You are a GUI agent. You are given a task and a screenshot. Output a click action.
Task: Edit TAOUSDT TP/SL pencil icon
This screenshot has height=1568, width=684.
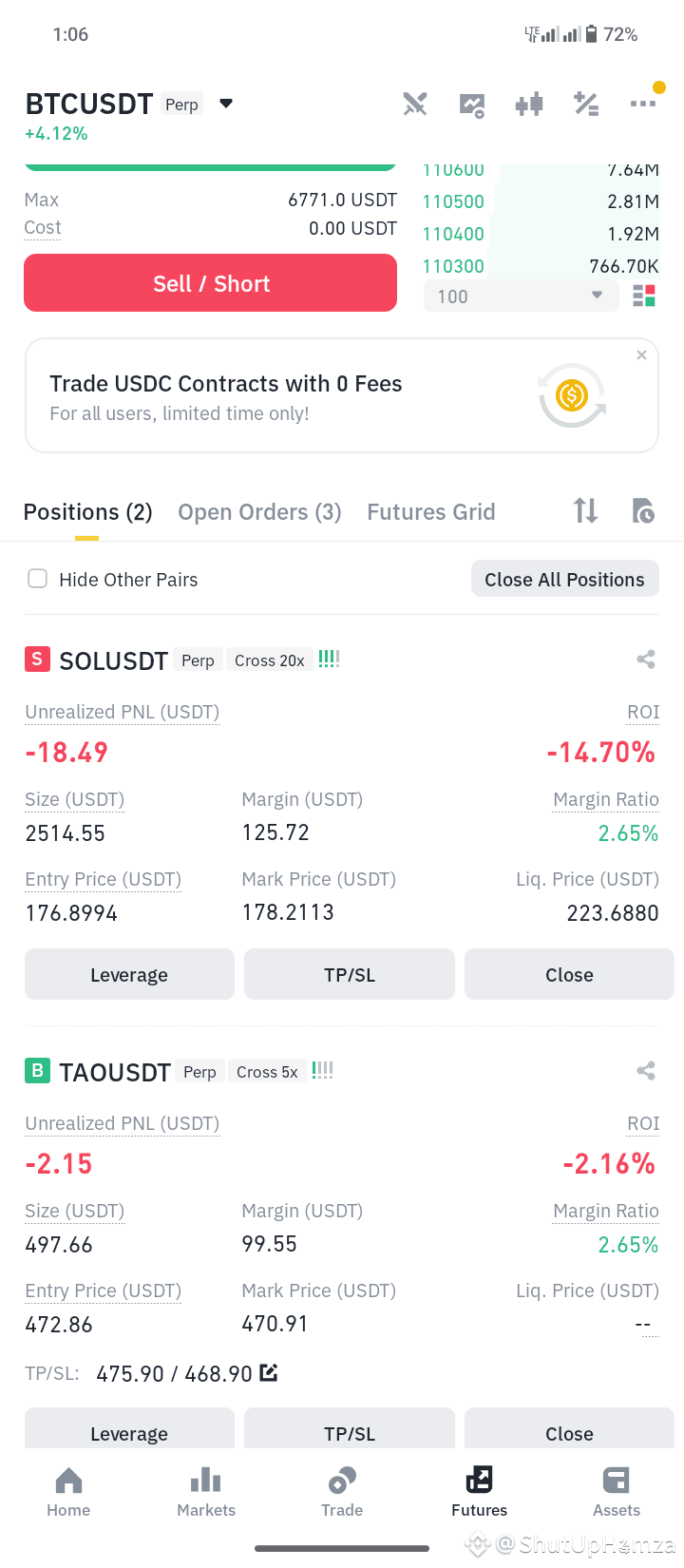269,1372
